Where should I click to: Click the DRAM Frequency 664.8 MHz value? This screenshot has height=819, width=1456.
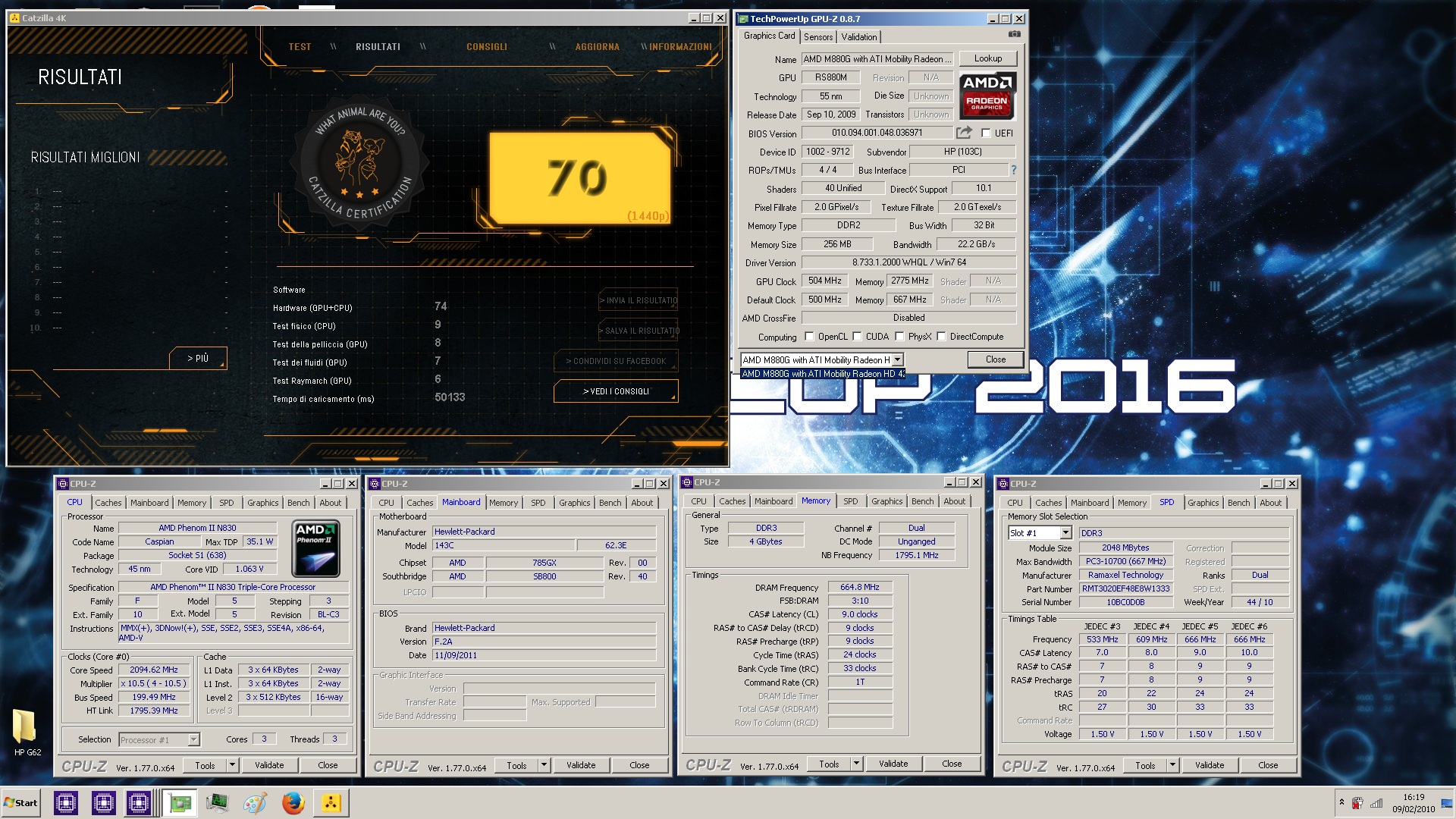point(860,587)
